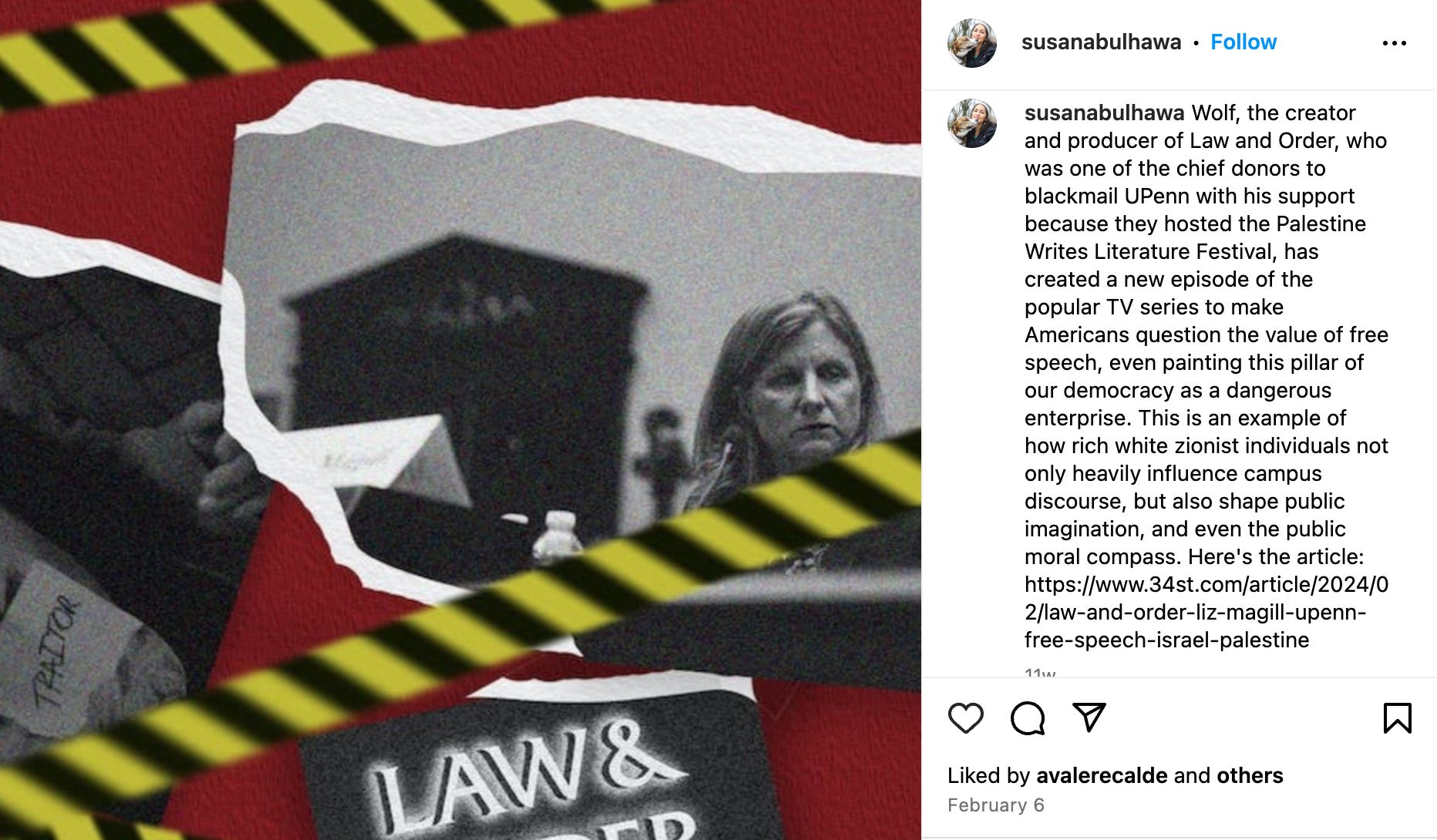Viewport: 1437px width, 840px height.
Task: Open the three-dot more options menu
Action: click(x=1394, y=43)
